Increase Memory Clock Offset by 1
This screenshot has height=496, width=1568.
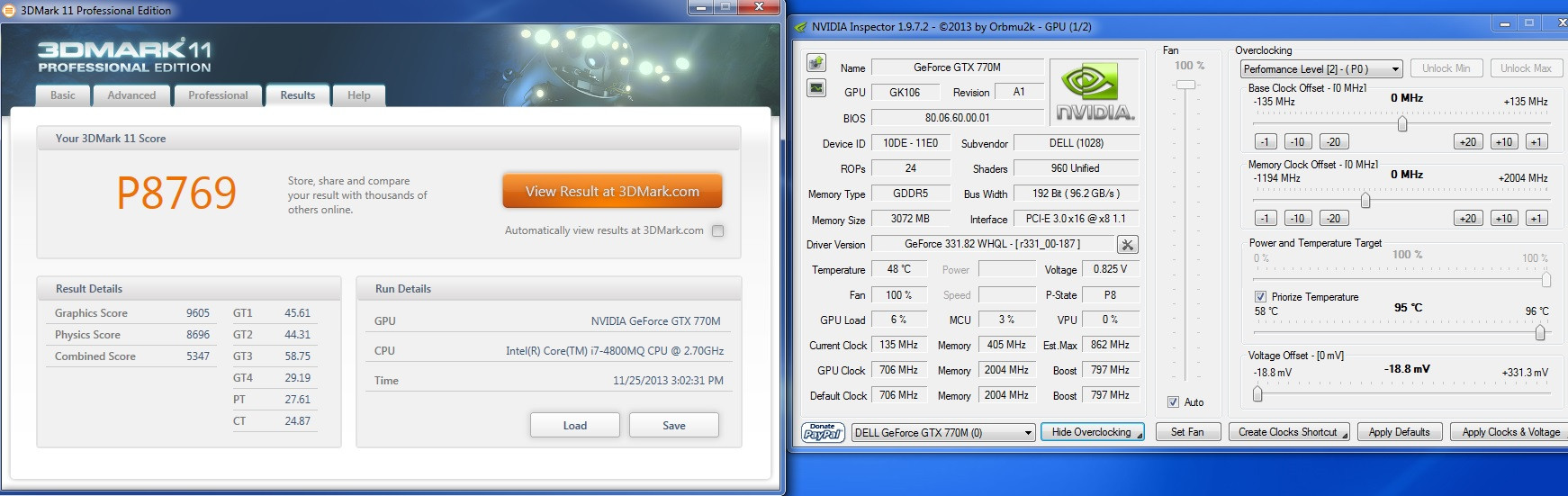[x=1536, y=218]
